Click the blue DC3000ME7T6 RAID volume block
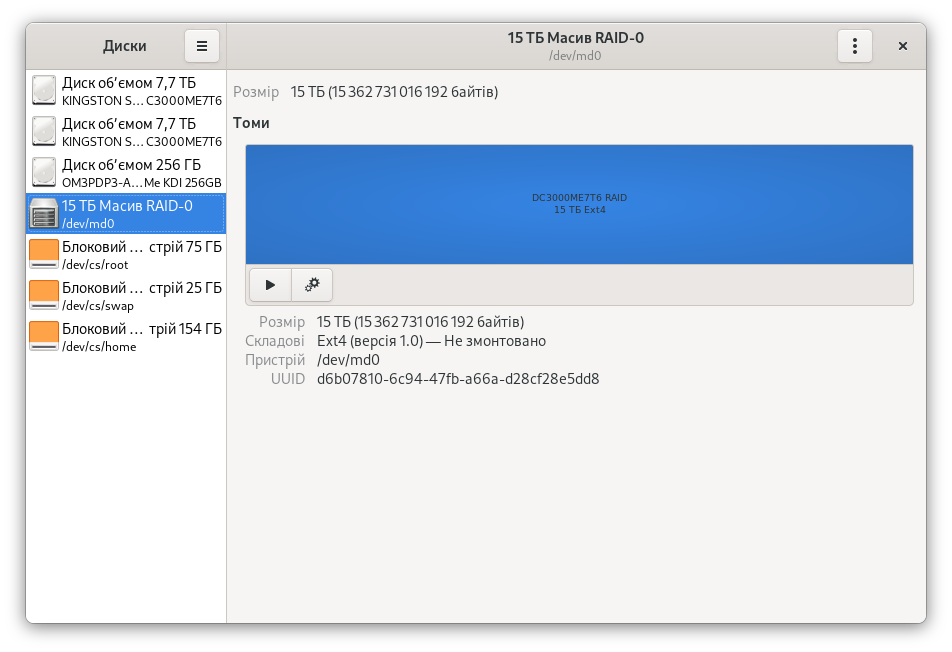The width and height of the screenshot is (952, 652). [579, 204]
